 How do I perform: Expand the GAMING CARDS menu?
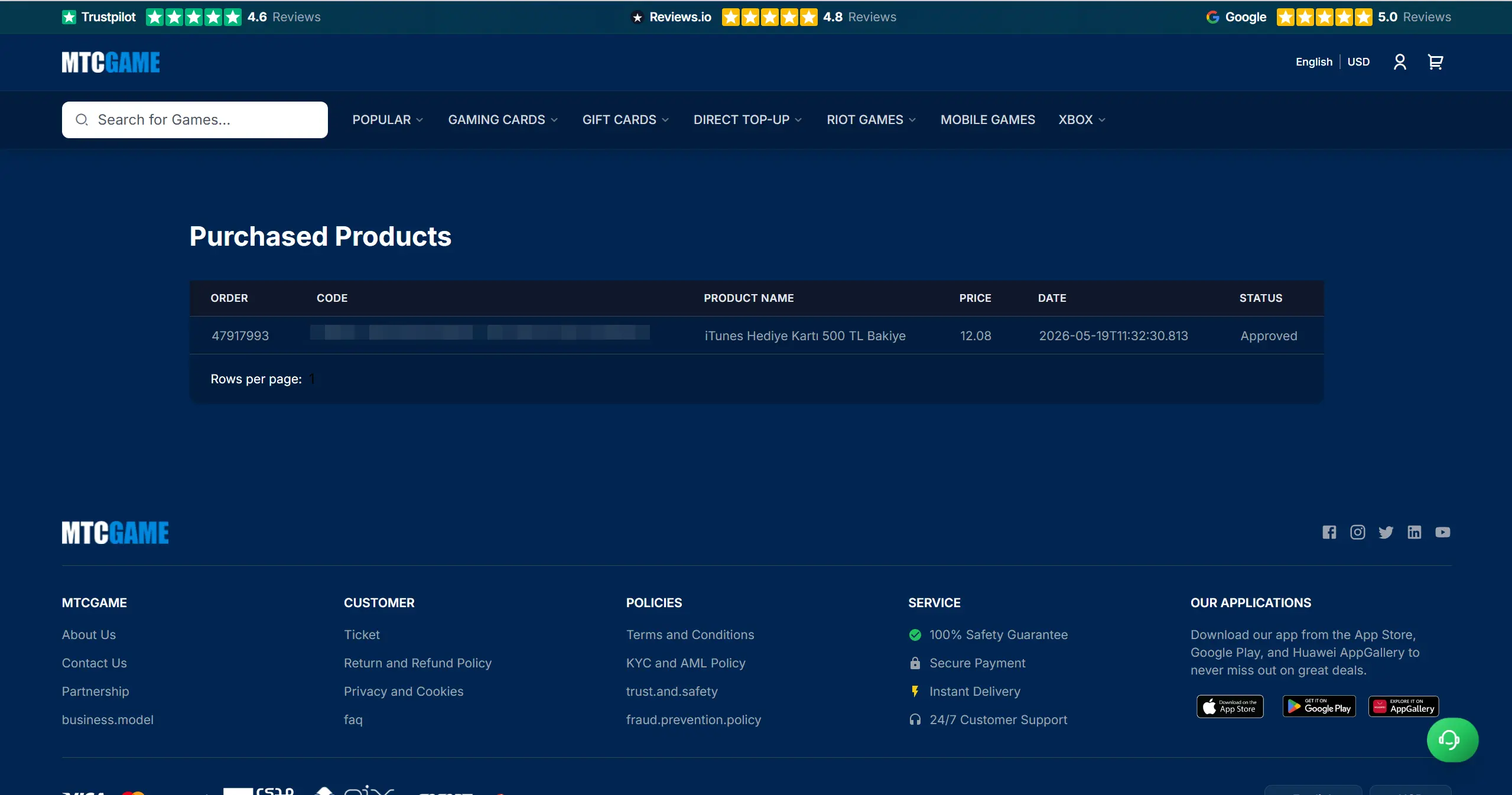coord(503,120)
